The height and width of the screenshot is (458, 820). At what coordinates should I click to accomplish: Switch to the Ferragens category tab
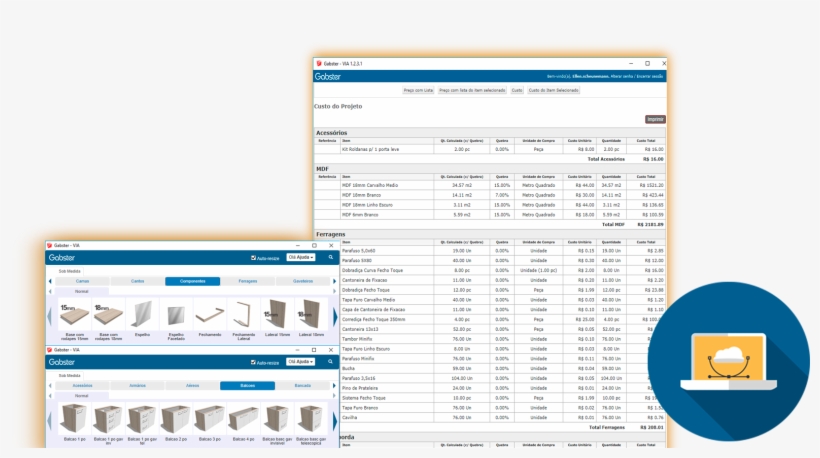tap(247, 281)
